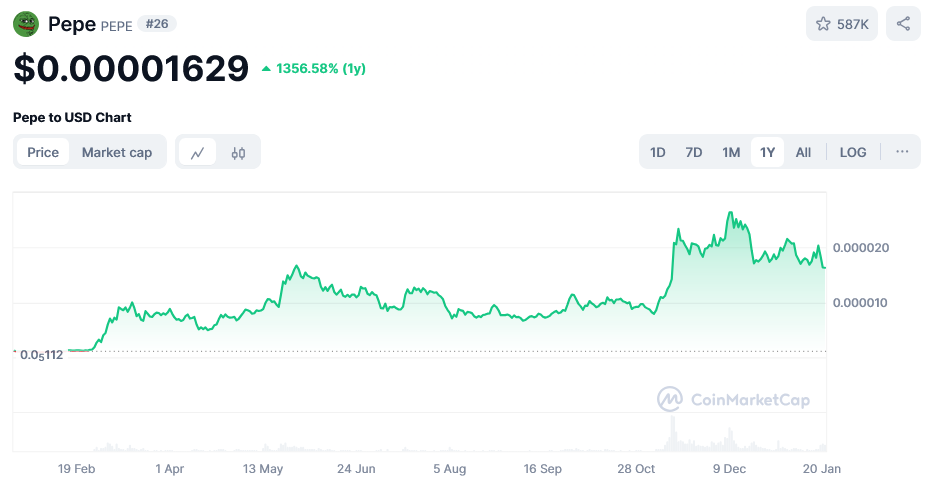Click the 1356.58% (1y) change label
Screen dimensions: 928x502
[314, 69]
